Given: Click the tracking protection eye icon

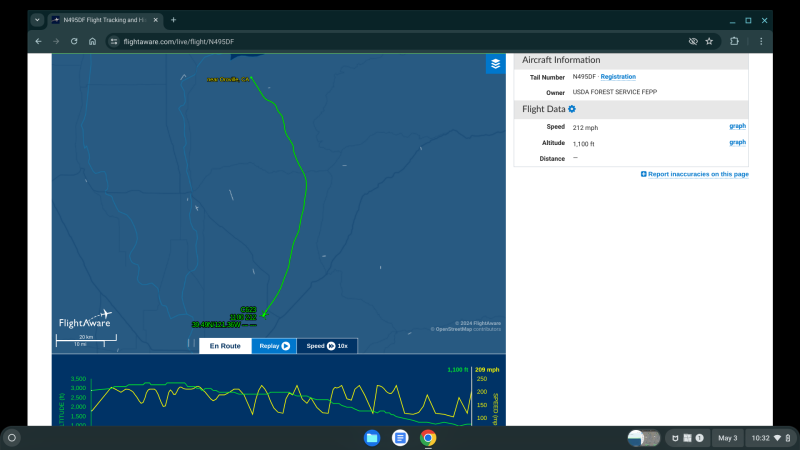Looking at the screenshot, I should [692, 41].
